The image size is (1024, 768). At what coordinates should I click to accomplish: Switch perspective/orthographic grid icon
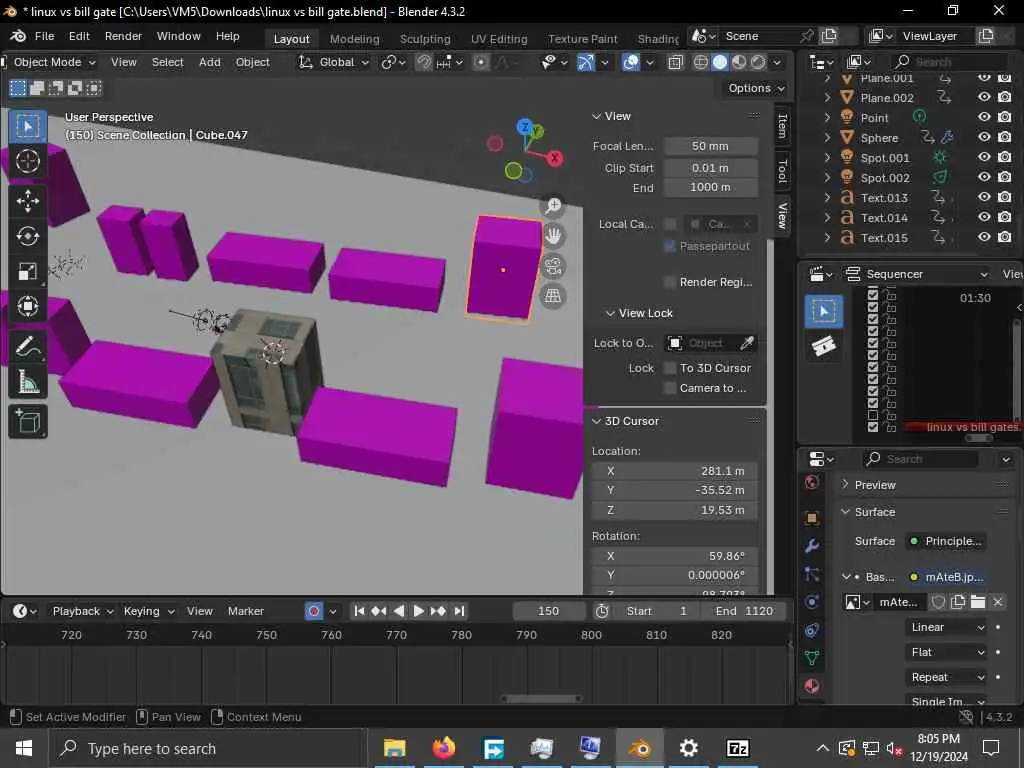(x=553, y=296)
